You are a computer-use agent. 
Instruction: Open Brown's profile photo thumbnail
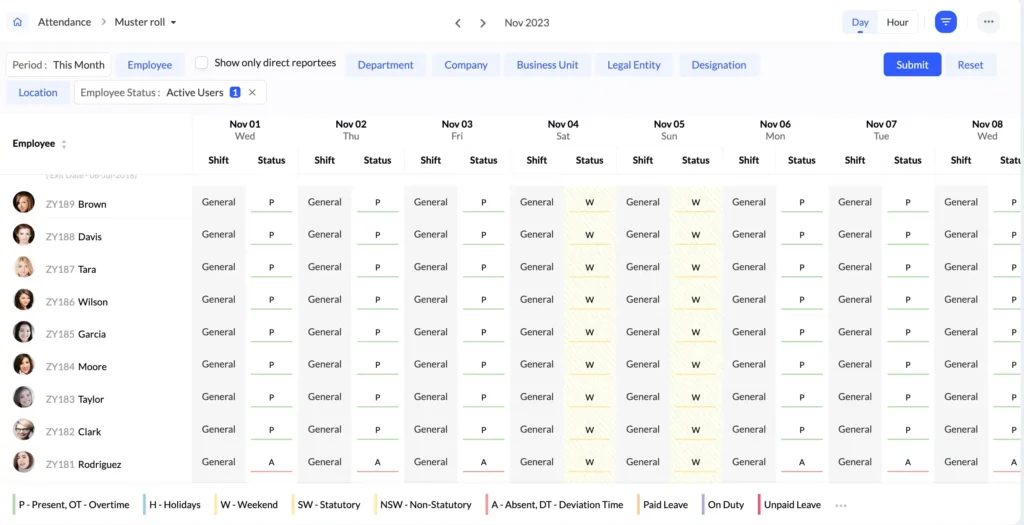pyautogui.click(x=23, y=203)
